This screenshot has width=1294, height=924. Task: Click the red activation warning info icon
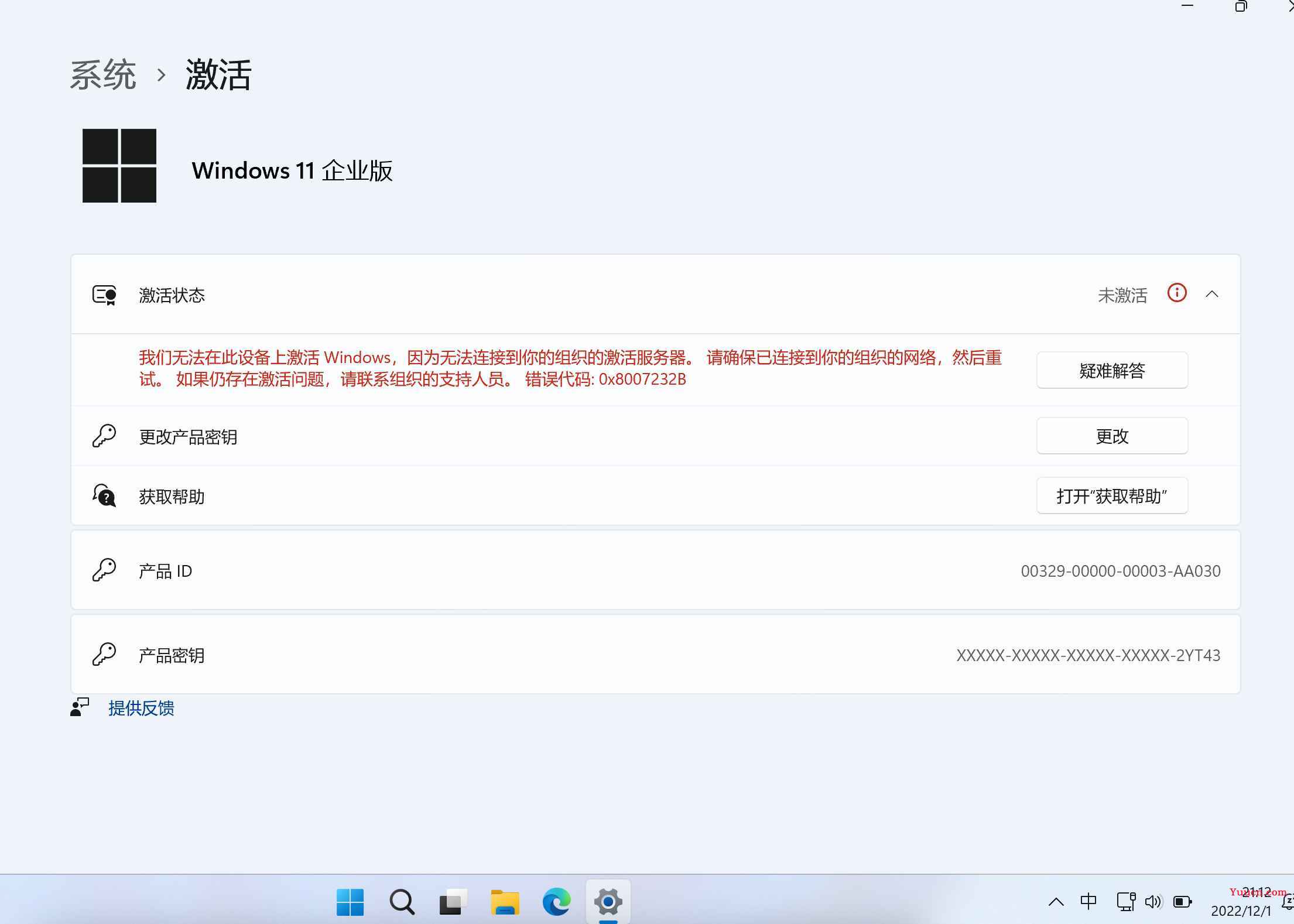(1177, 293)
